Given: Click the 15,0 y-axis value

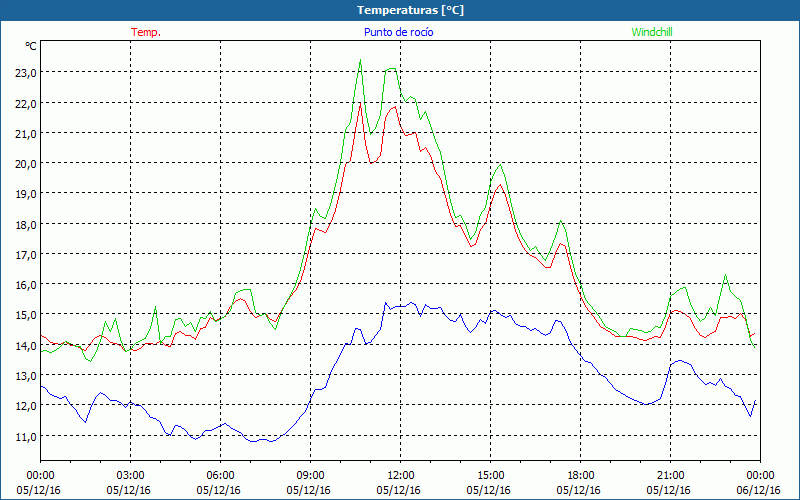Looking at the screenshot, I should click(26, 315).
